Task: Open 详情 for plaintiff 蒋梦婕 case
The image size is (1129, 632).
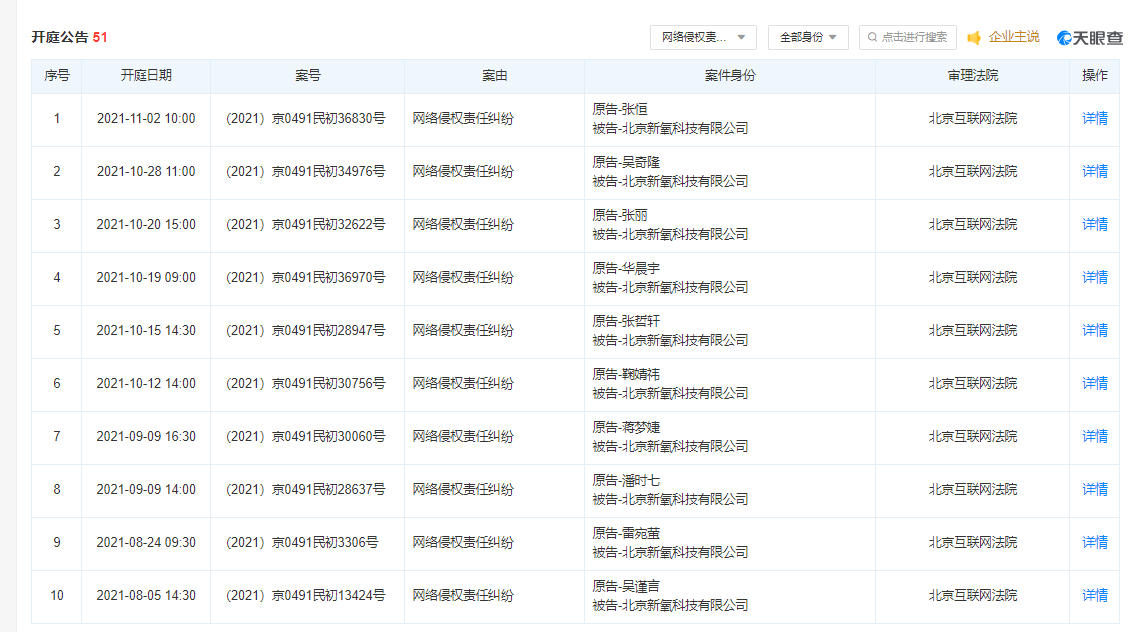Action: (1095, 436)
